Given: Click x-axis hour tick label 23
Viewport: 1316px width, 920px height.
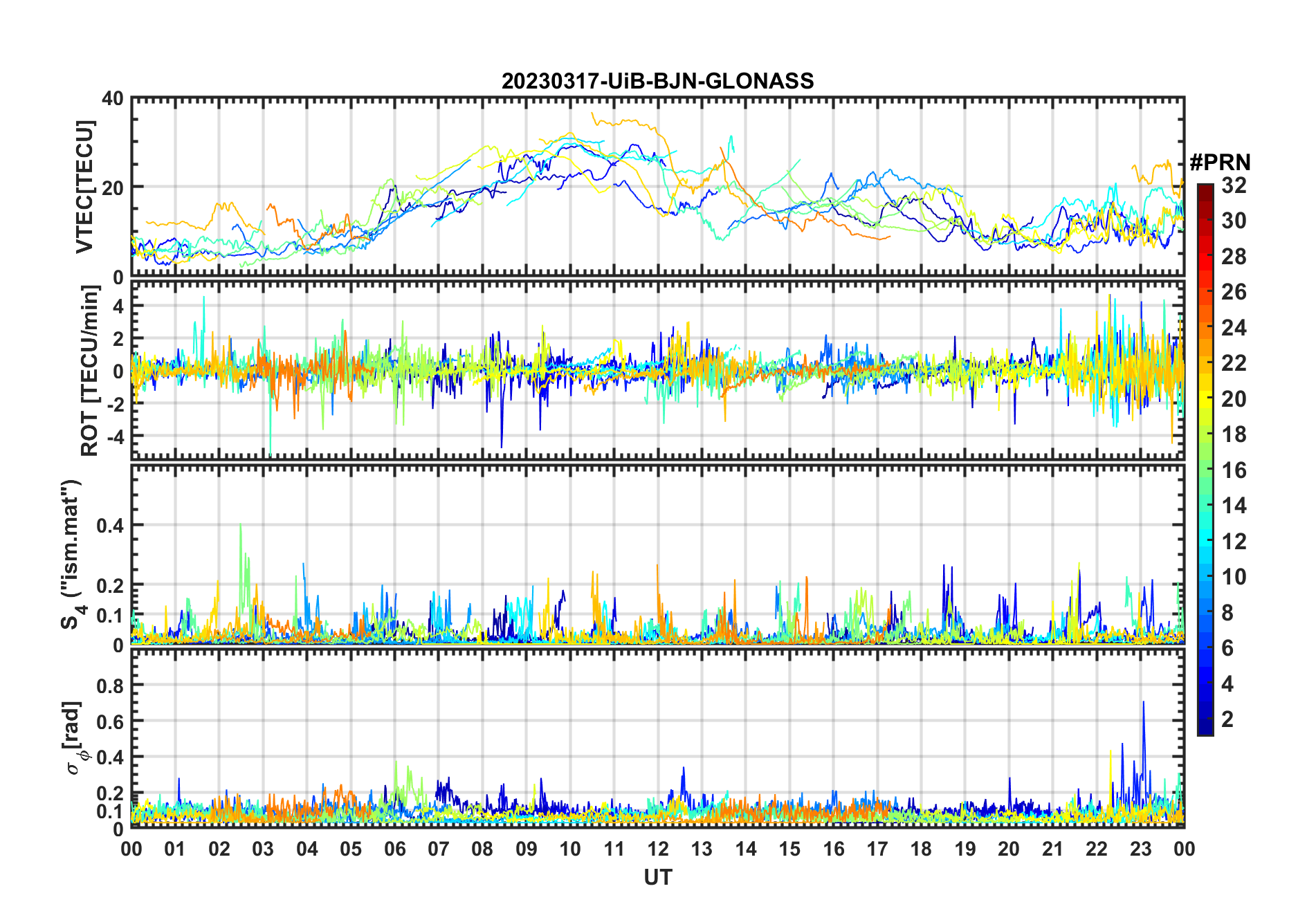Looking at the screenshot, I should pyautogui.click(x=1140, y=849).
